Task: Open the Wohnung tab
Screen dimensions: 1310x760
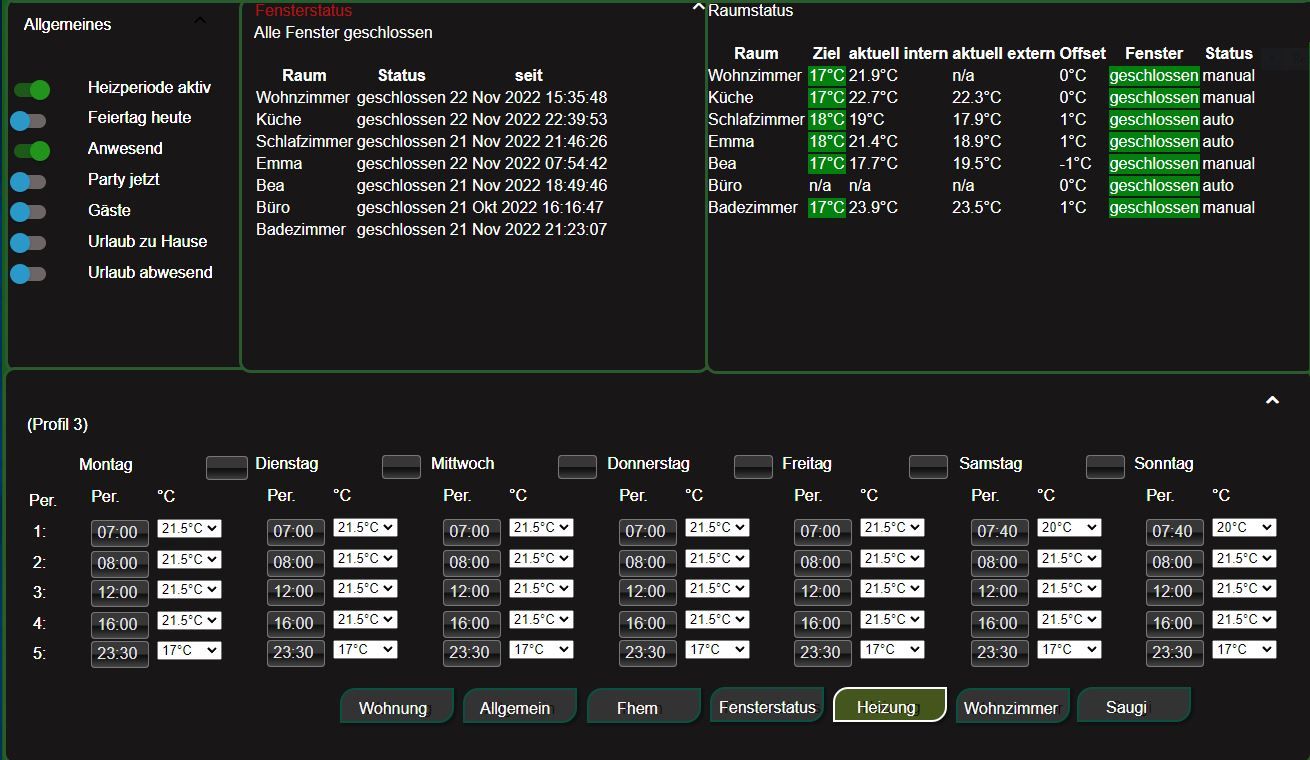Action: [x=396, y=706]
